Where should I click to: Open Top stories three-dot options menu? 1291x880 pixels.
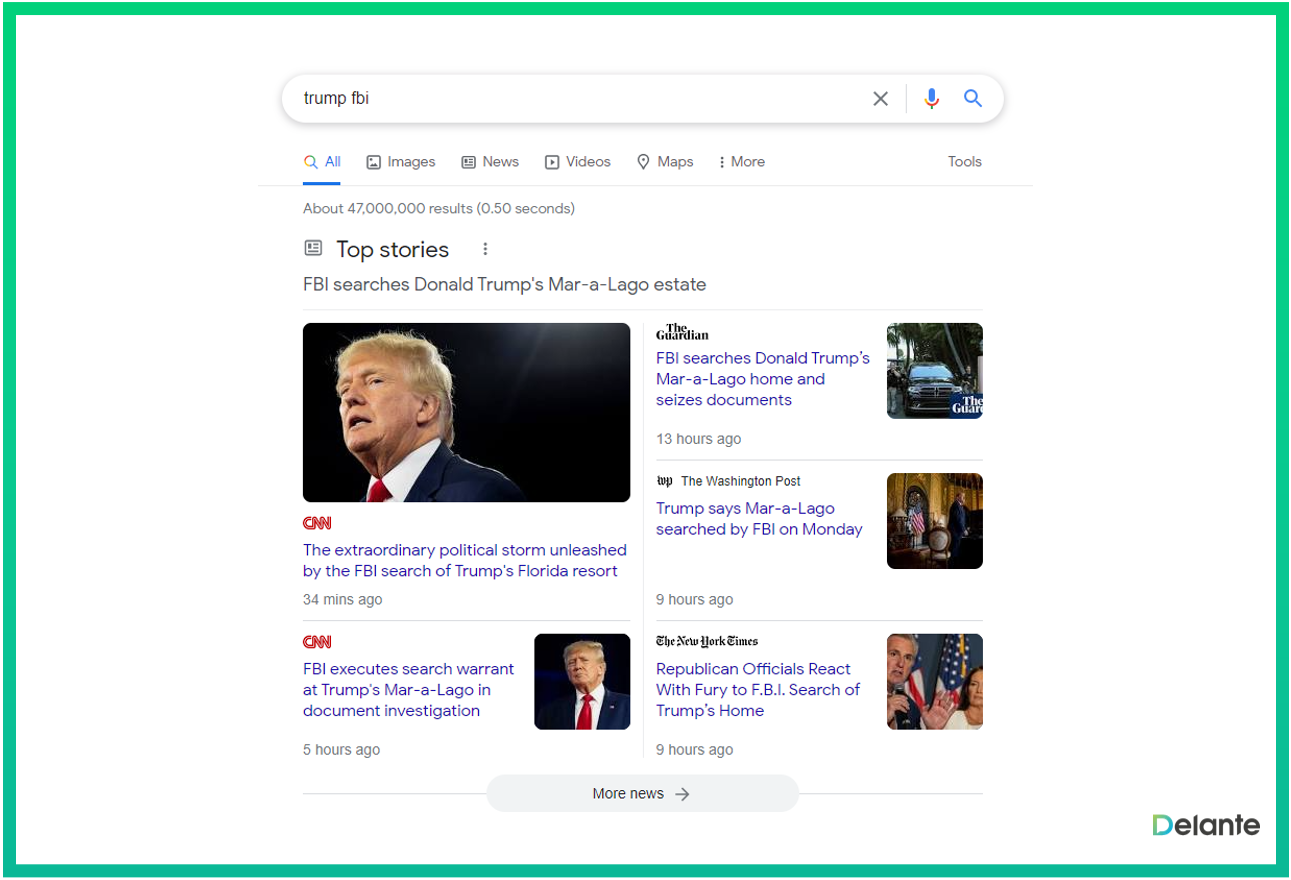[x=485, y=249]
